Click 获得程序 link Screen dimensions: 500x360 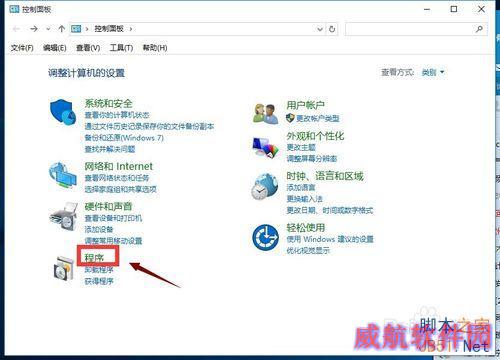tap(99, 281)
